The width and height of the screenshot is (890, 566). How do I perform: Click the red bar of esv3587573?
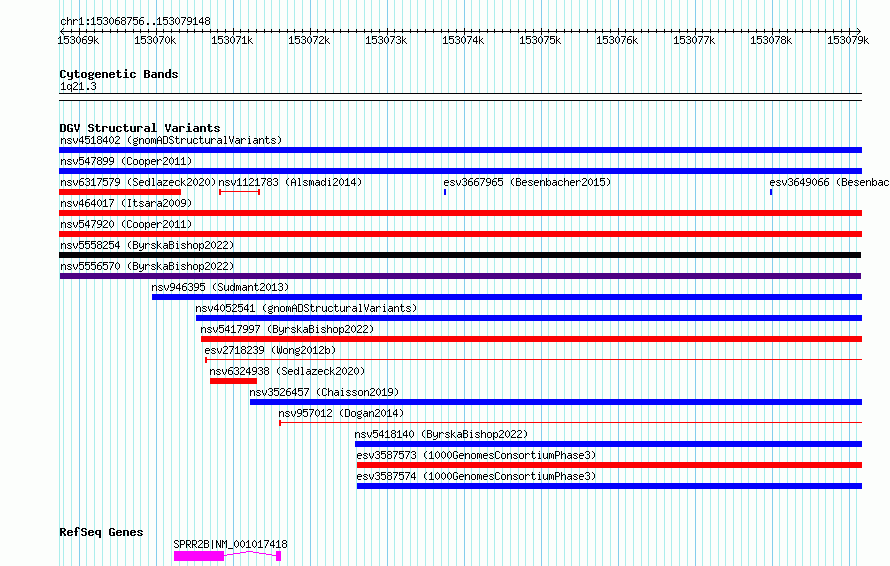pyautogui.click(x=610, y=465)
